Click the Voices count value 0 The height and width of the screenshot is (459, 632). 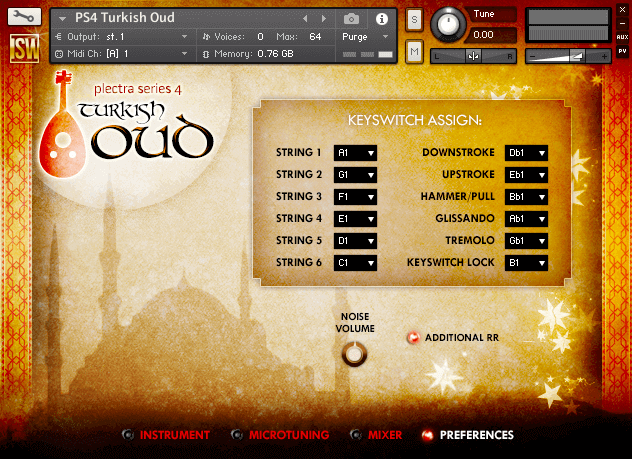click(x=260, y=37)
